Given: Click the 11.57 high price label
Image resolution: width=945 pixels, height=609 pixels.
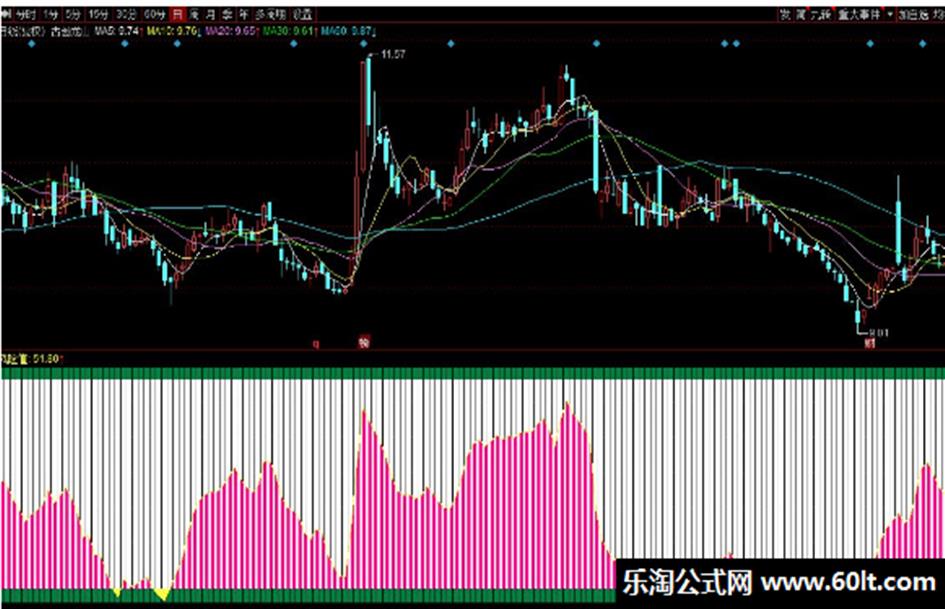Looking at the screenshot, I should (x=393, y=54).
